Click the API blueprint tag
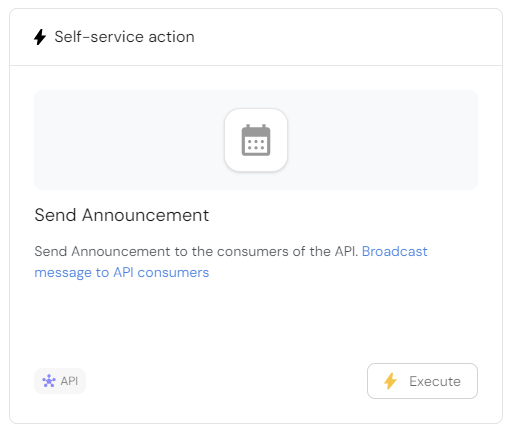The width and height of the screenshot is (520, 433). click(x=60, y=381)
